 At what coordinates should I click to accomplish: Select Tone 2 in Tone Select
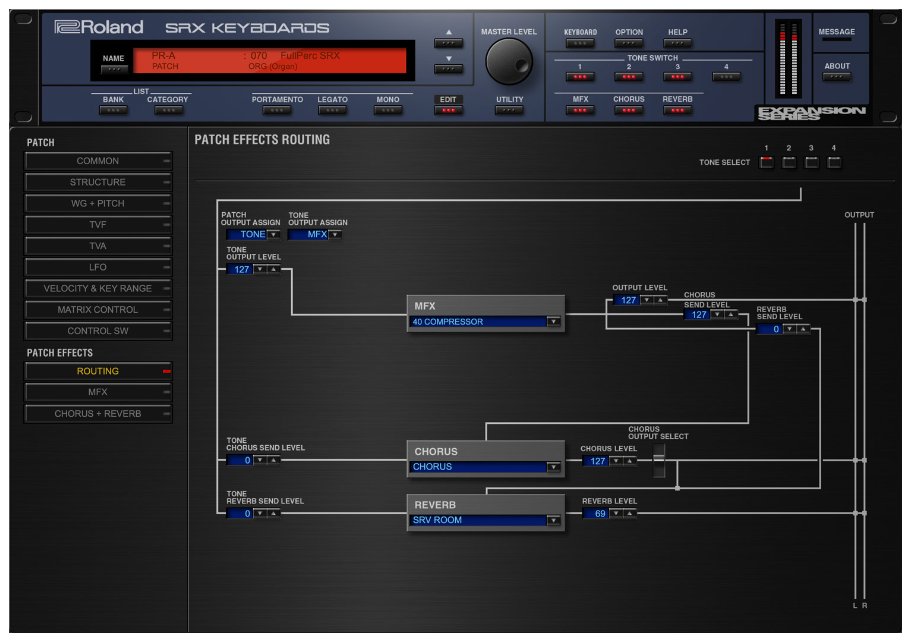pos(789,162)
